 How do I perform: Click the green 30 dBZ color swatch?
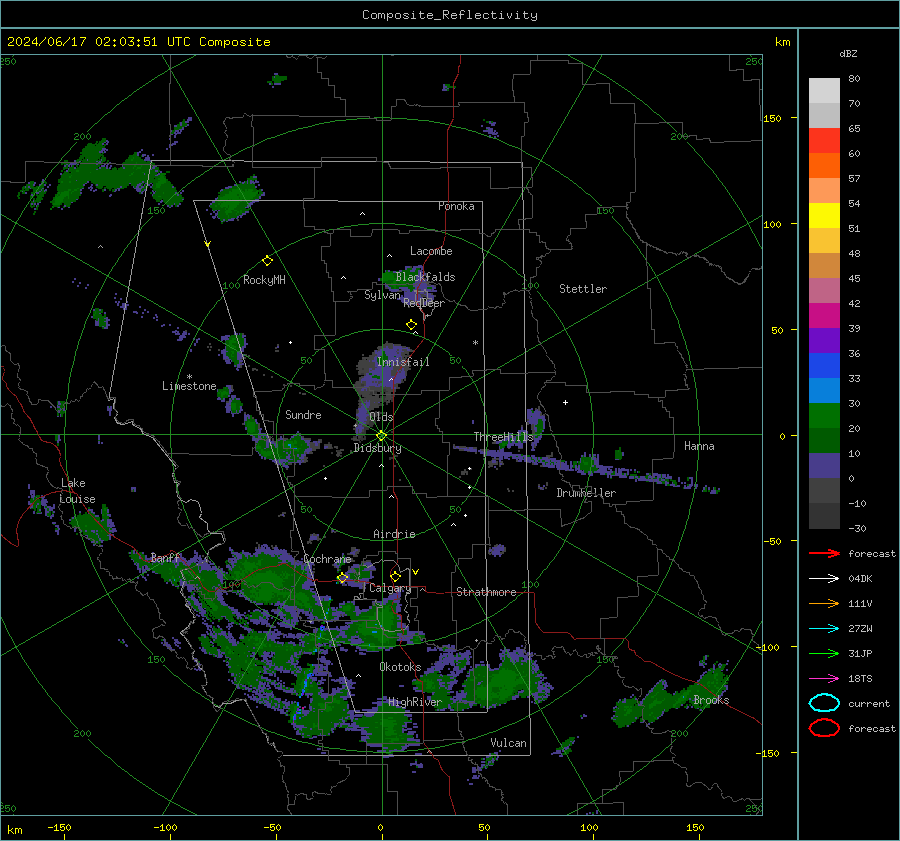click(x=824, y=415)
